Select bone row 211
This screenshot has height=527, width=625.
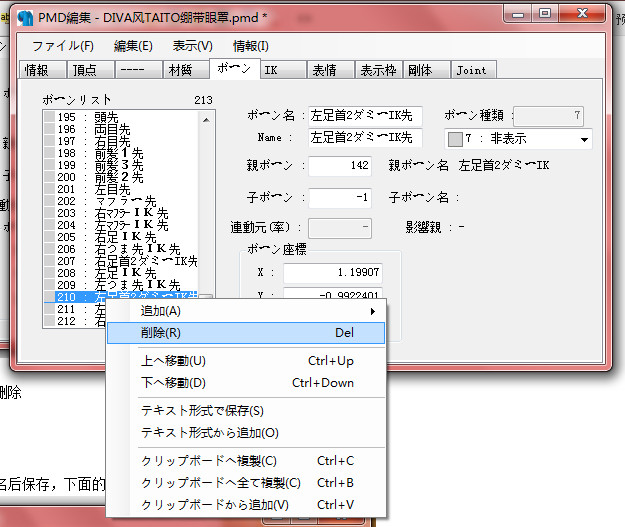coord(75,309)
